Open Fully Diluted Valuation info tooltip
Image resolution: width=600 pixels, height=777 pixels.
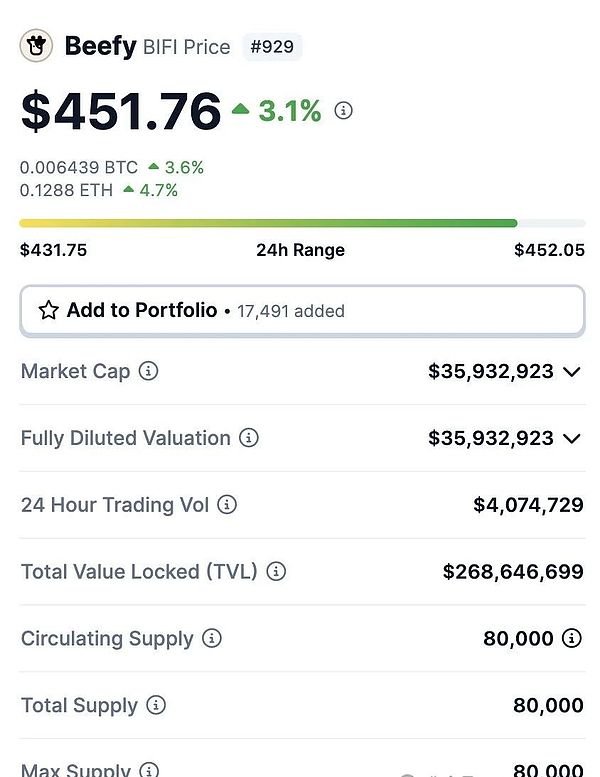pos(248,438)
